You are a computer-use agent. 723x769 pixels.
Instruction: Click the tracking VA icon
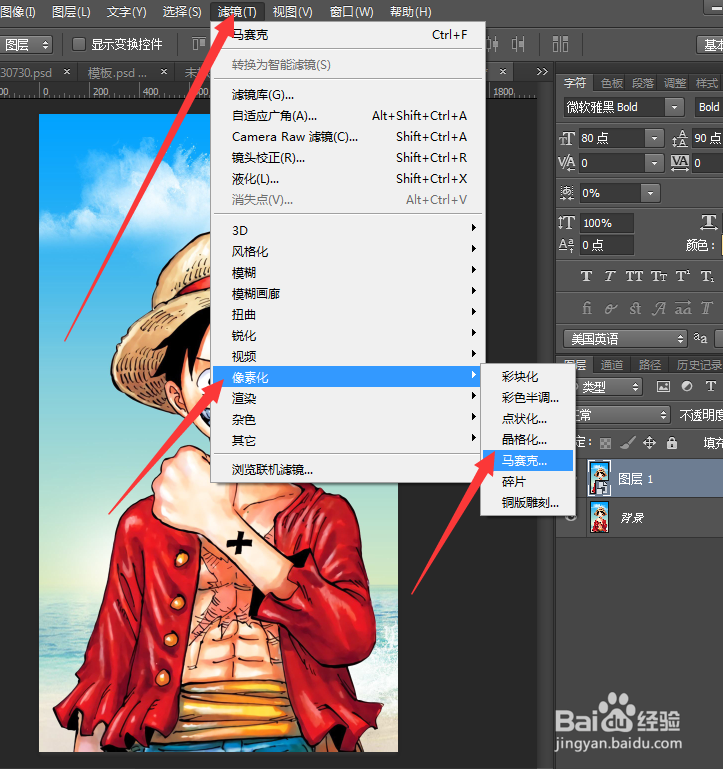[x=680, y=163]
